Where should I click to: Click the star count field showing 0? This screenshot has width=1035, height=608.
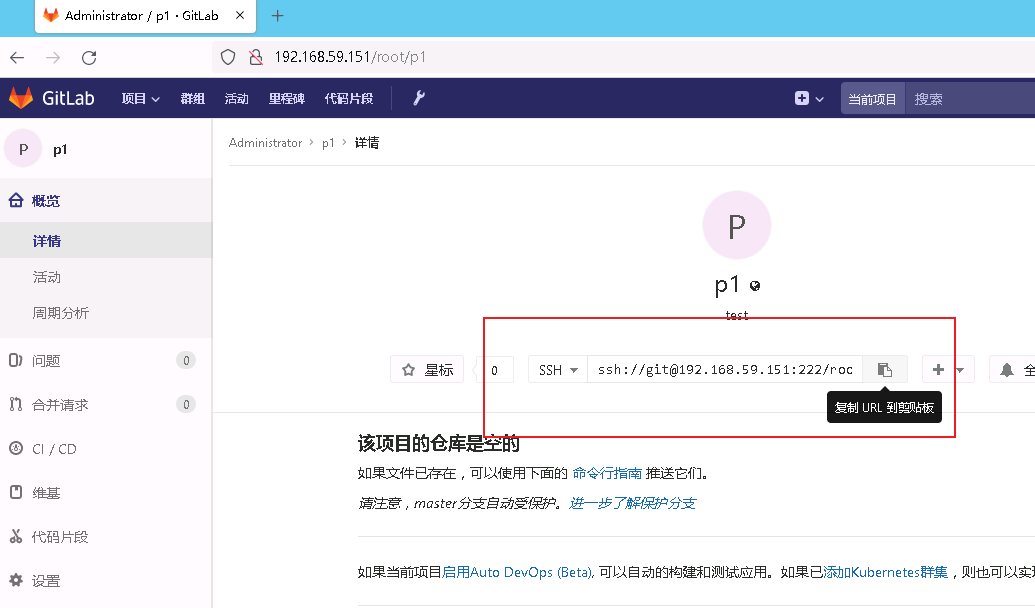[494, 369]
